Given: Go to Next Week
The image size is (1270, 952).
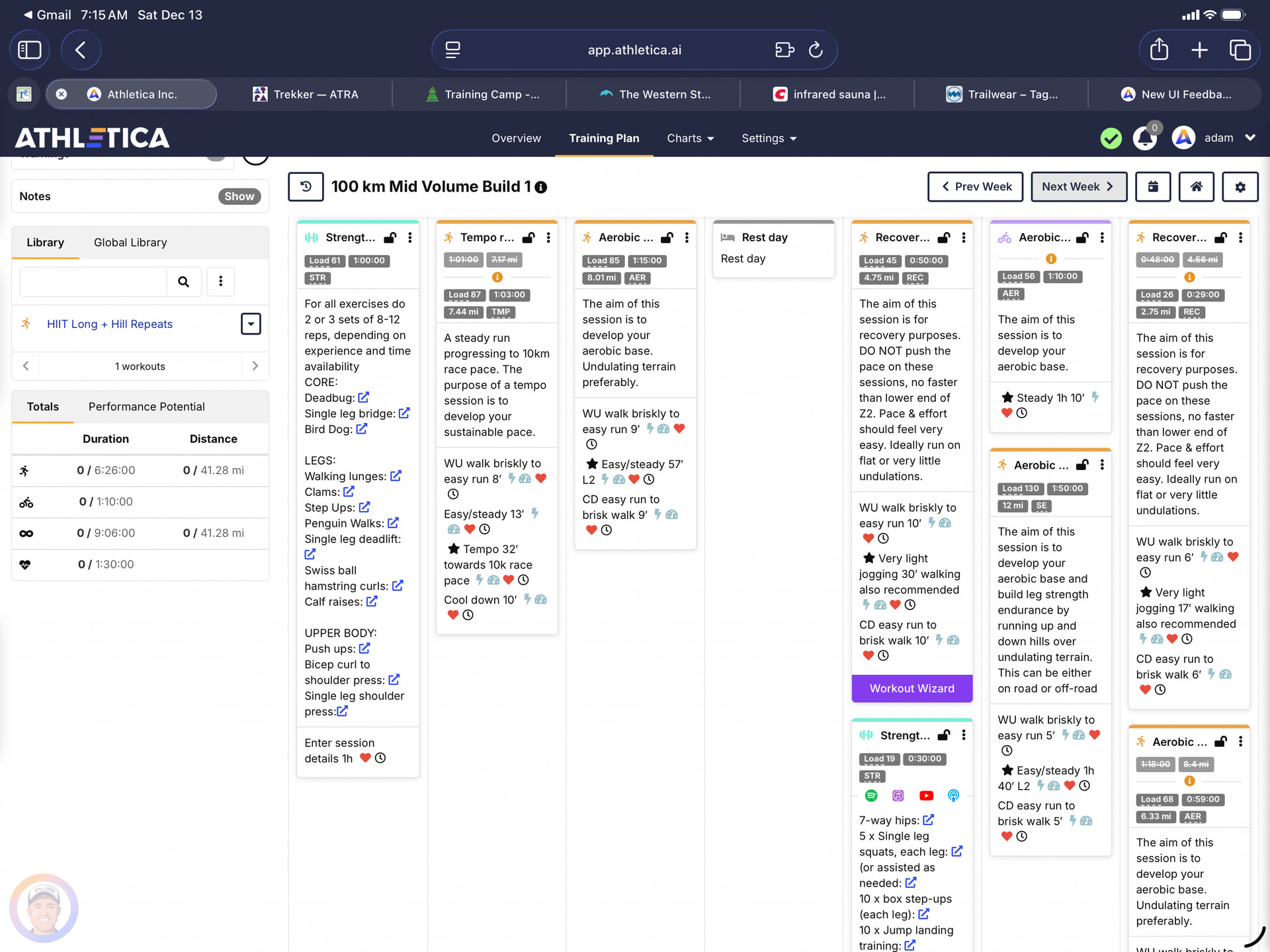Looking at the screenshot, I should 1078,186.
